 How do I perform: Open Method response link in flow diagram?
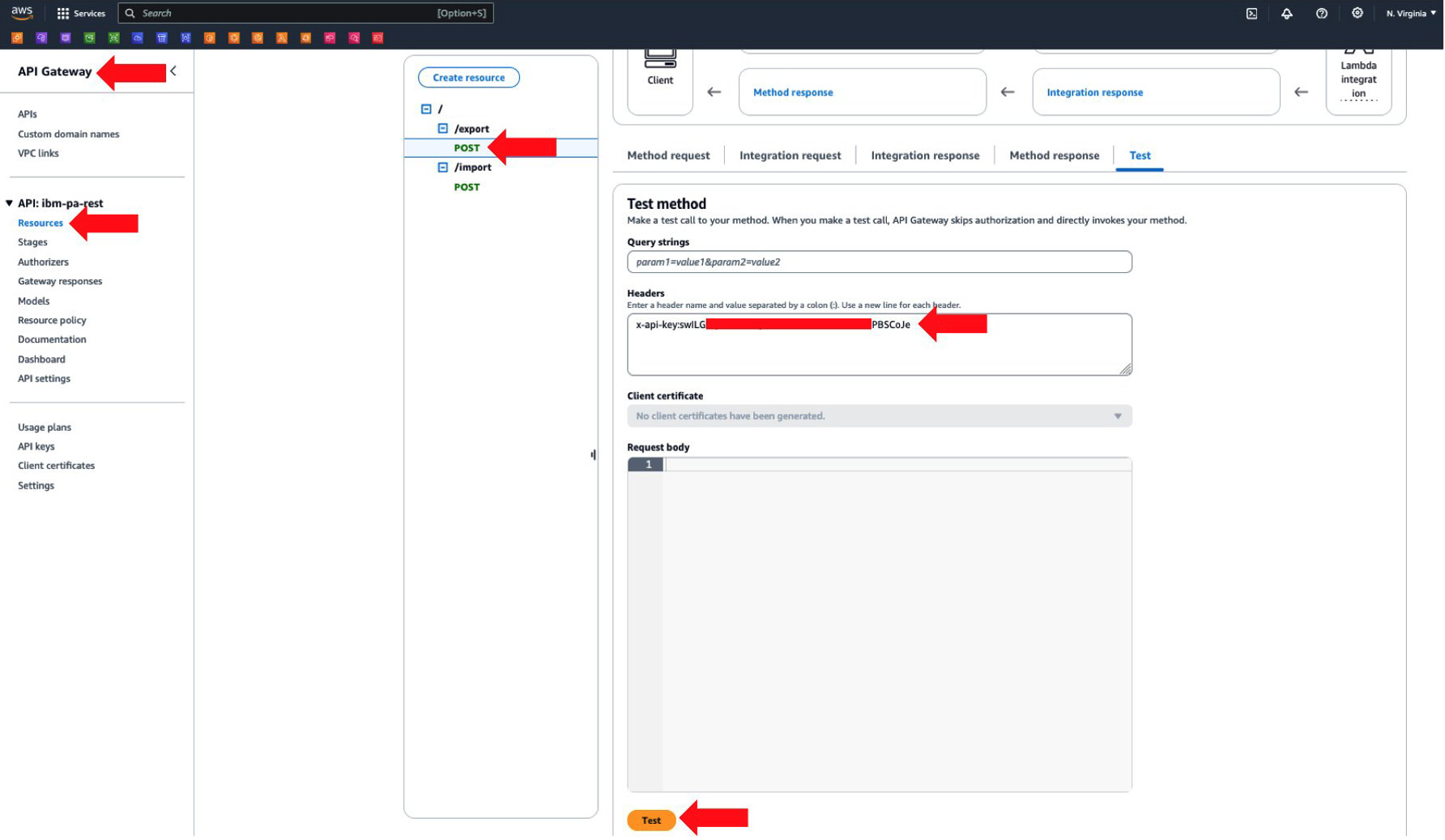pyautogui.click(x=794, y=92)
